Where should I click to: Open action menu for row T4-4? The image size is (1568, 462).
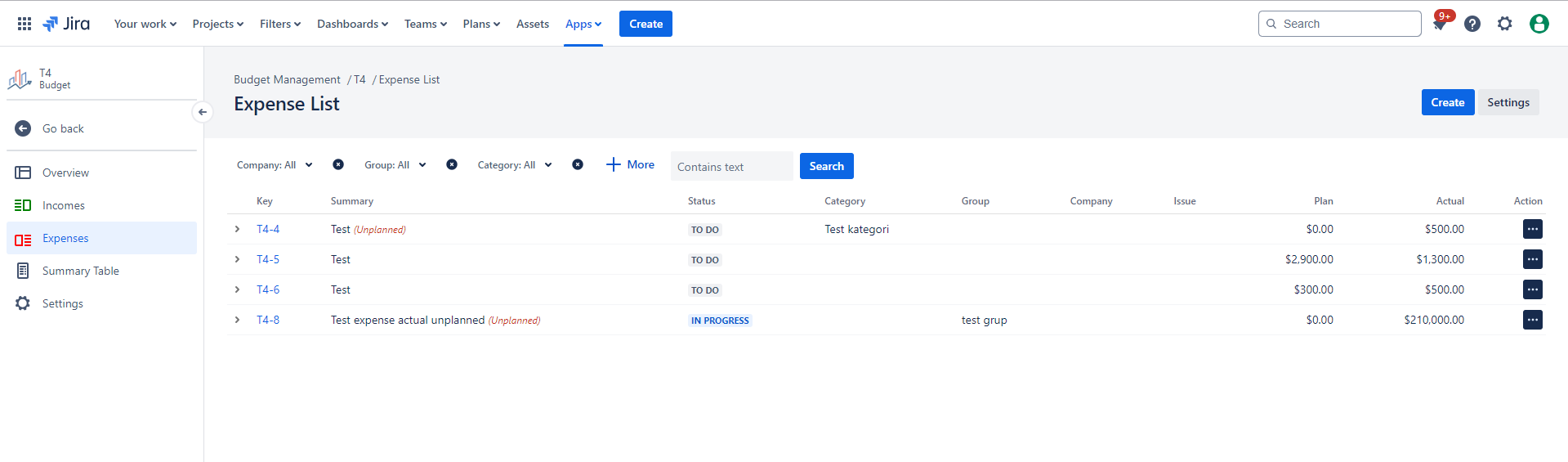1533,229
